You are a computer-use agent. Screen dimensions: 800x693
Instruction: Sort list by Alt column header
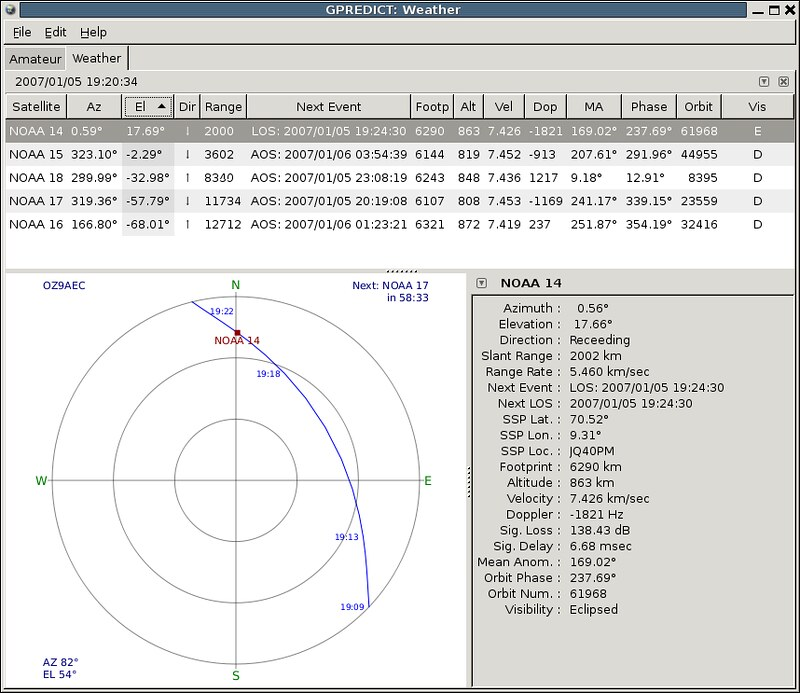coord(468,107)
